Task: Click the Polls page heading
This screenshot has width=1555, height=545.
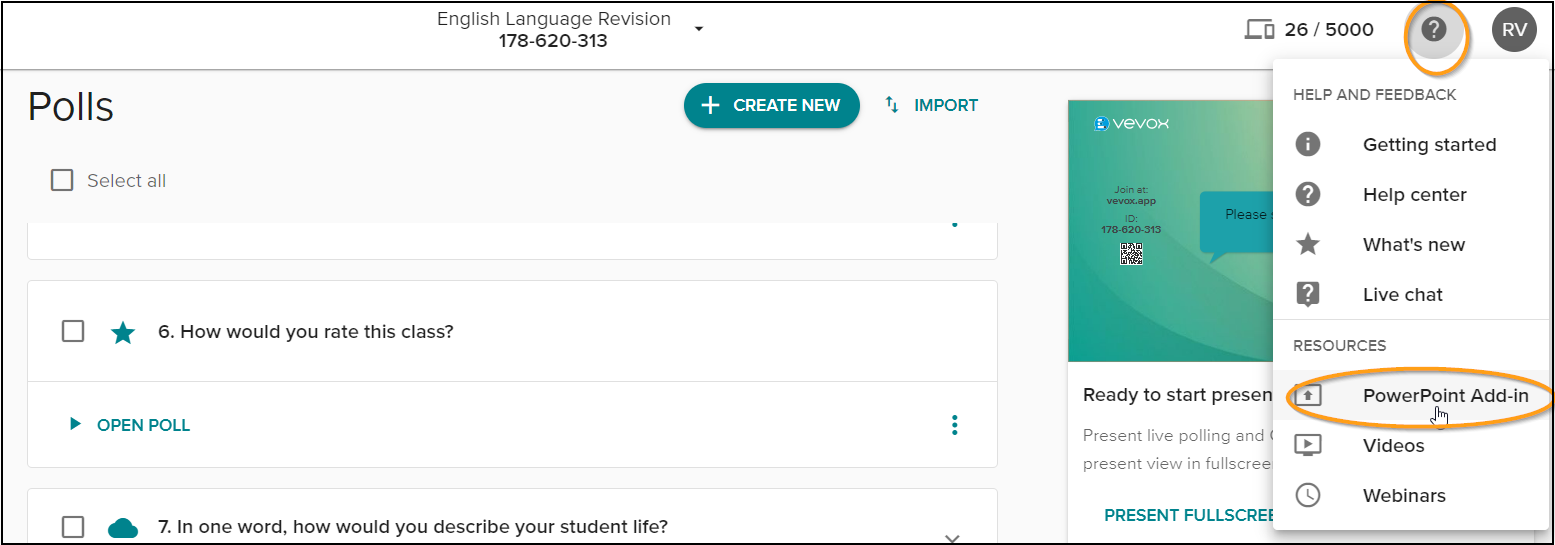Action: (71, 106)
